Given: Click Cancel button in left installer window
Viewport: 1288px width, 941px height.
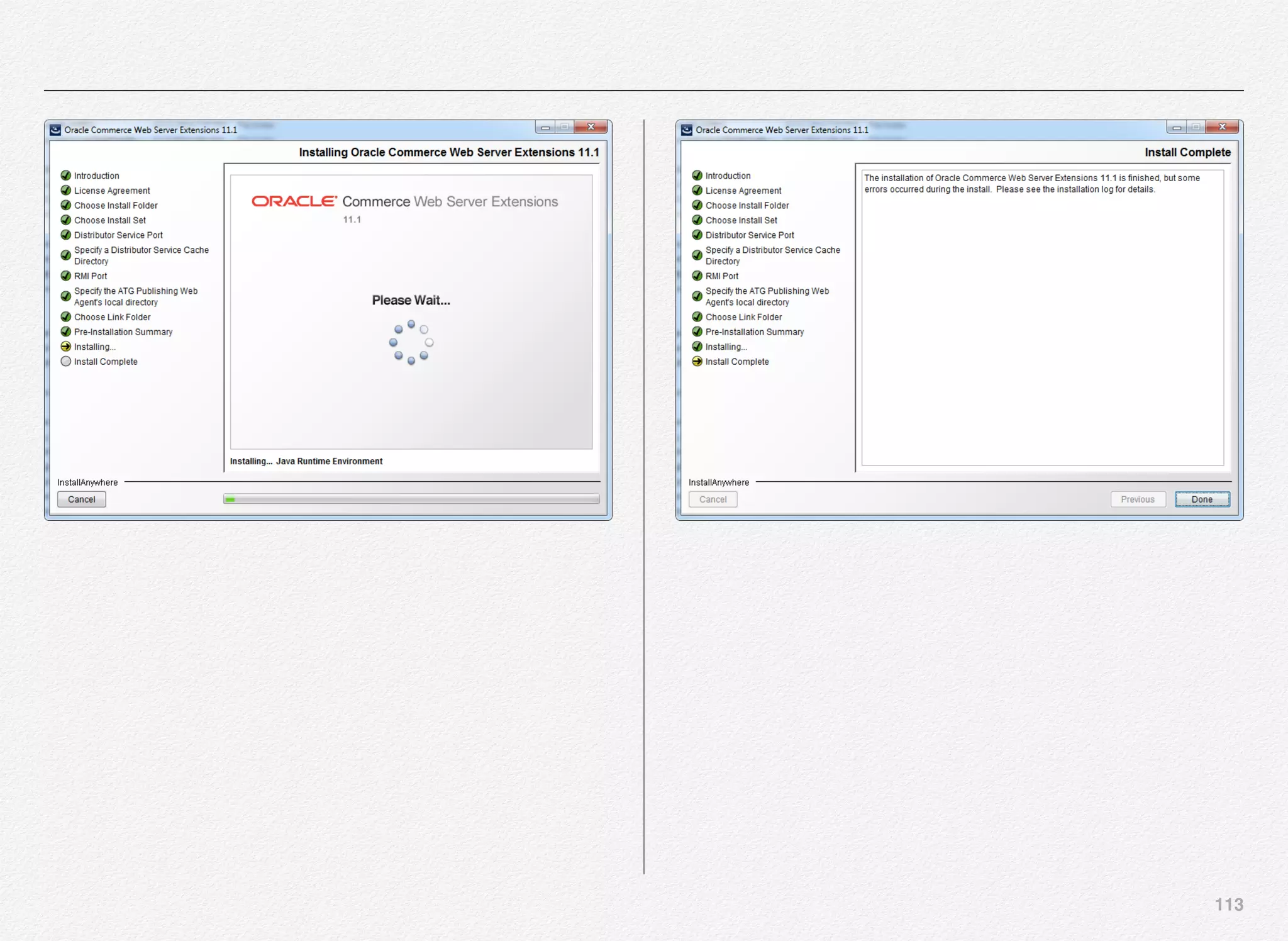Looking at the screenshot, I should pos(81,499).
